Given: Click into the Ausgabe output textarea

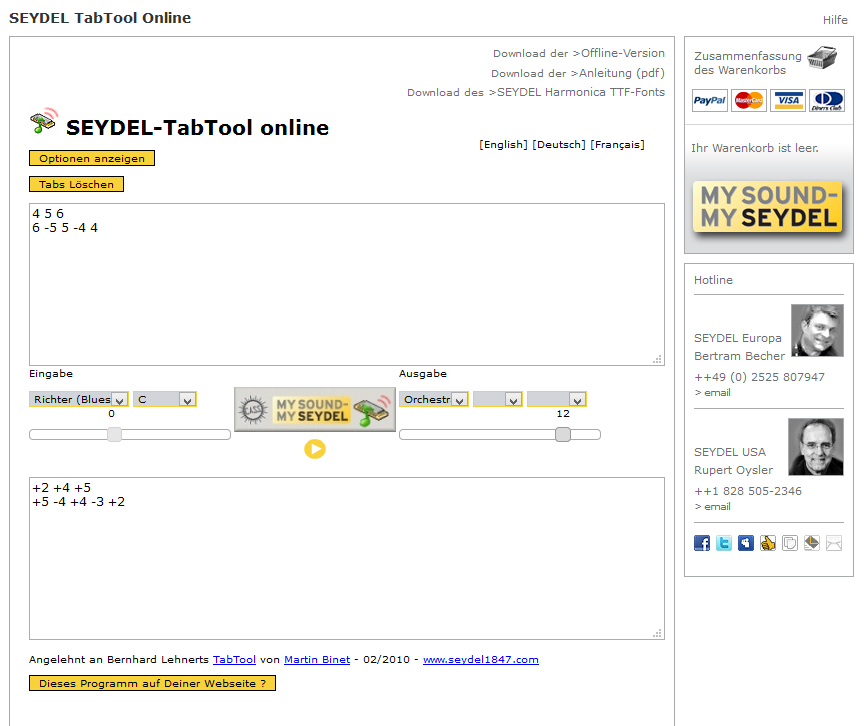Looking at the screenshot, I should coord(347,558).
